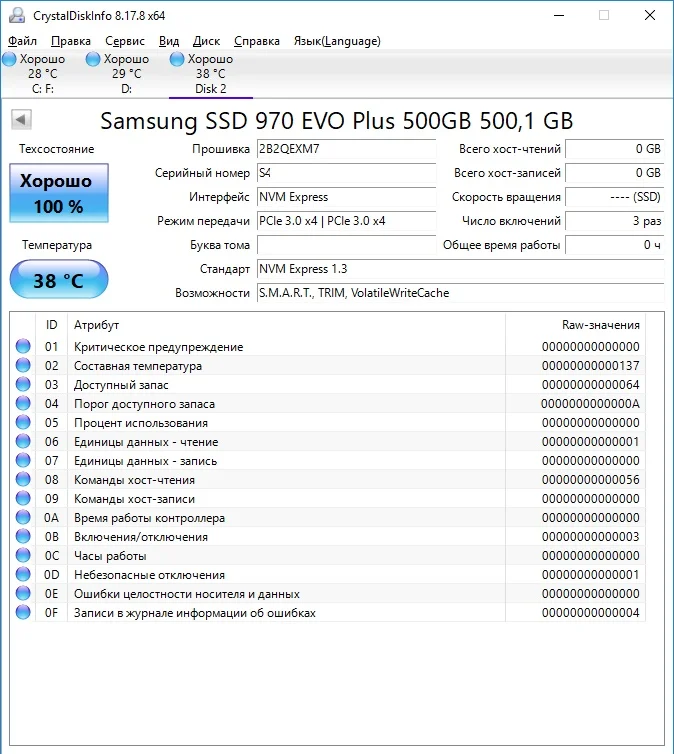674x754 pixels.
Task: Click status orb for attribute 0F error log entries
Action: 23,612
